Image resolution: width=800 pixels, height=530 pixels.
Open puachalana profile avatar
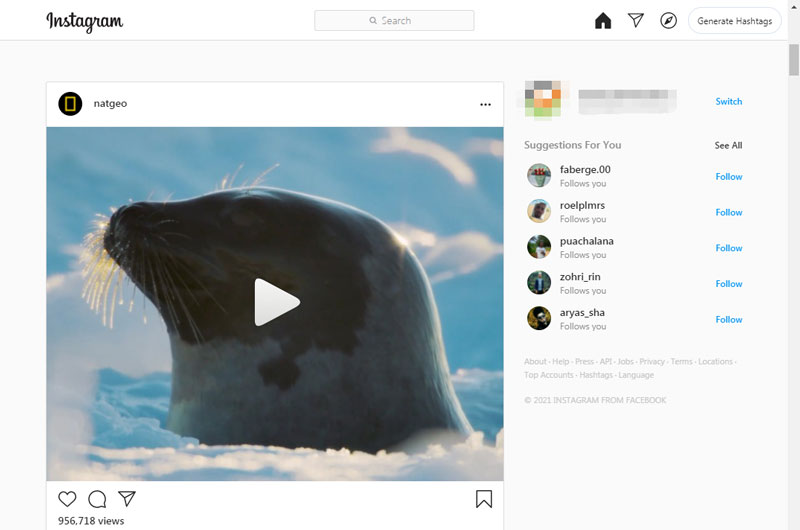click(539, 247)
